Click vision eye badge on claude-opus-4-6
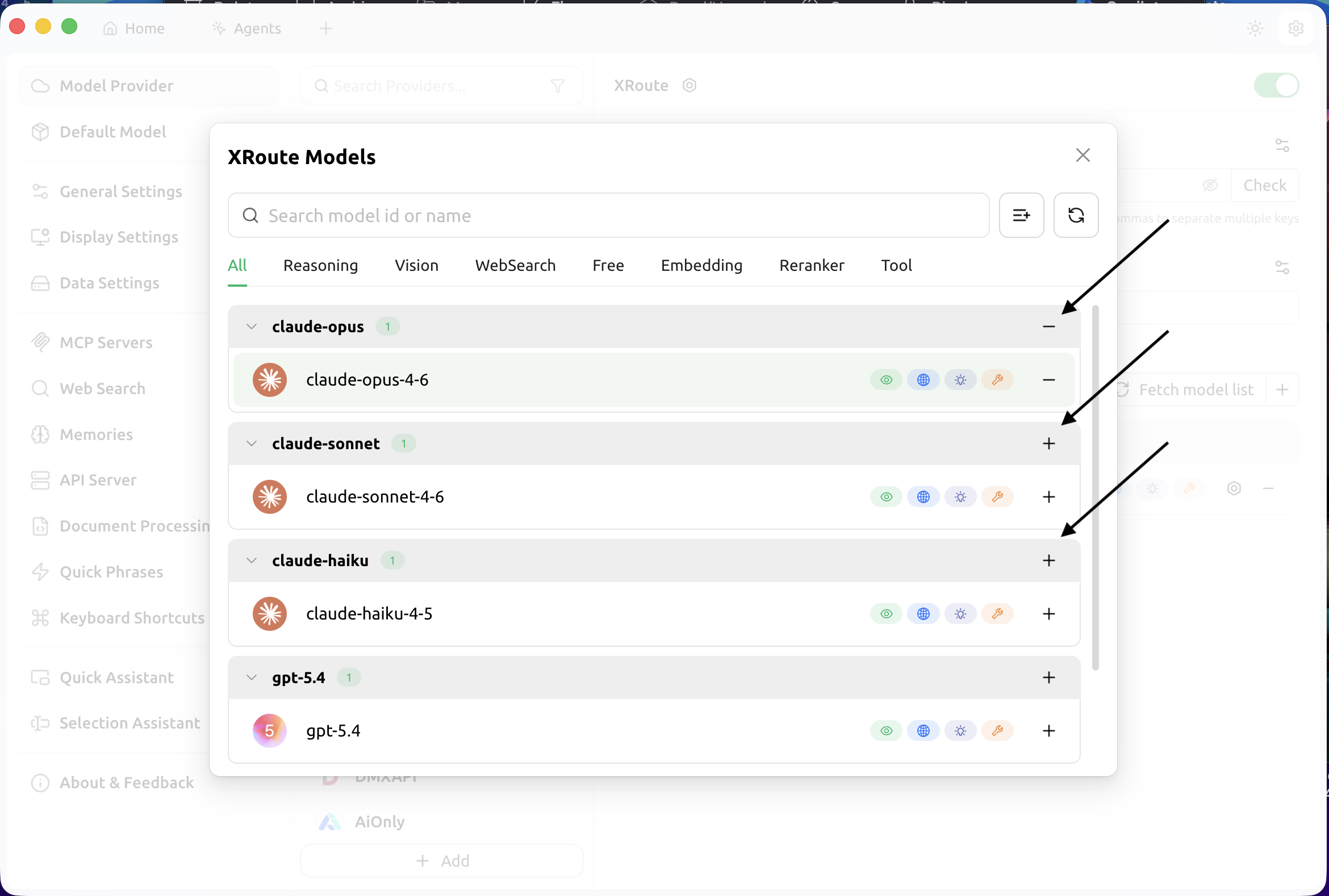Screen dimensions: 1329x896 click(885, 380)
